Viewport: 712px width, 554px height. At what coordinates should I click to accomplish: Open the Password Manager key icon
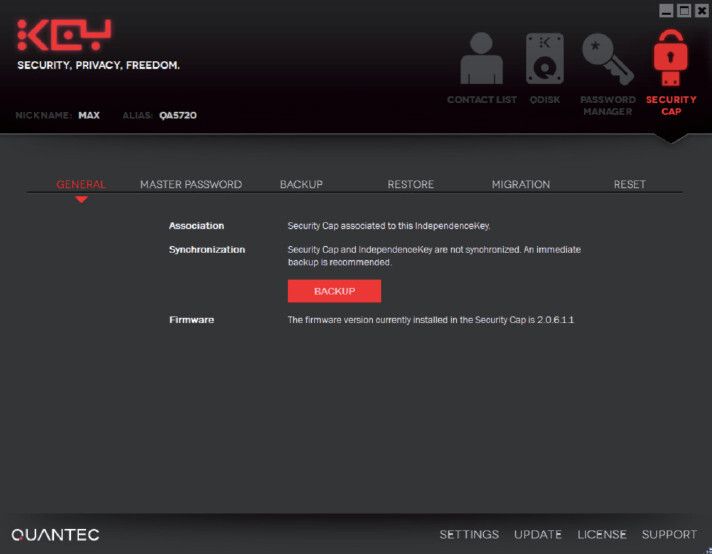(x=608, y=59)
